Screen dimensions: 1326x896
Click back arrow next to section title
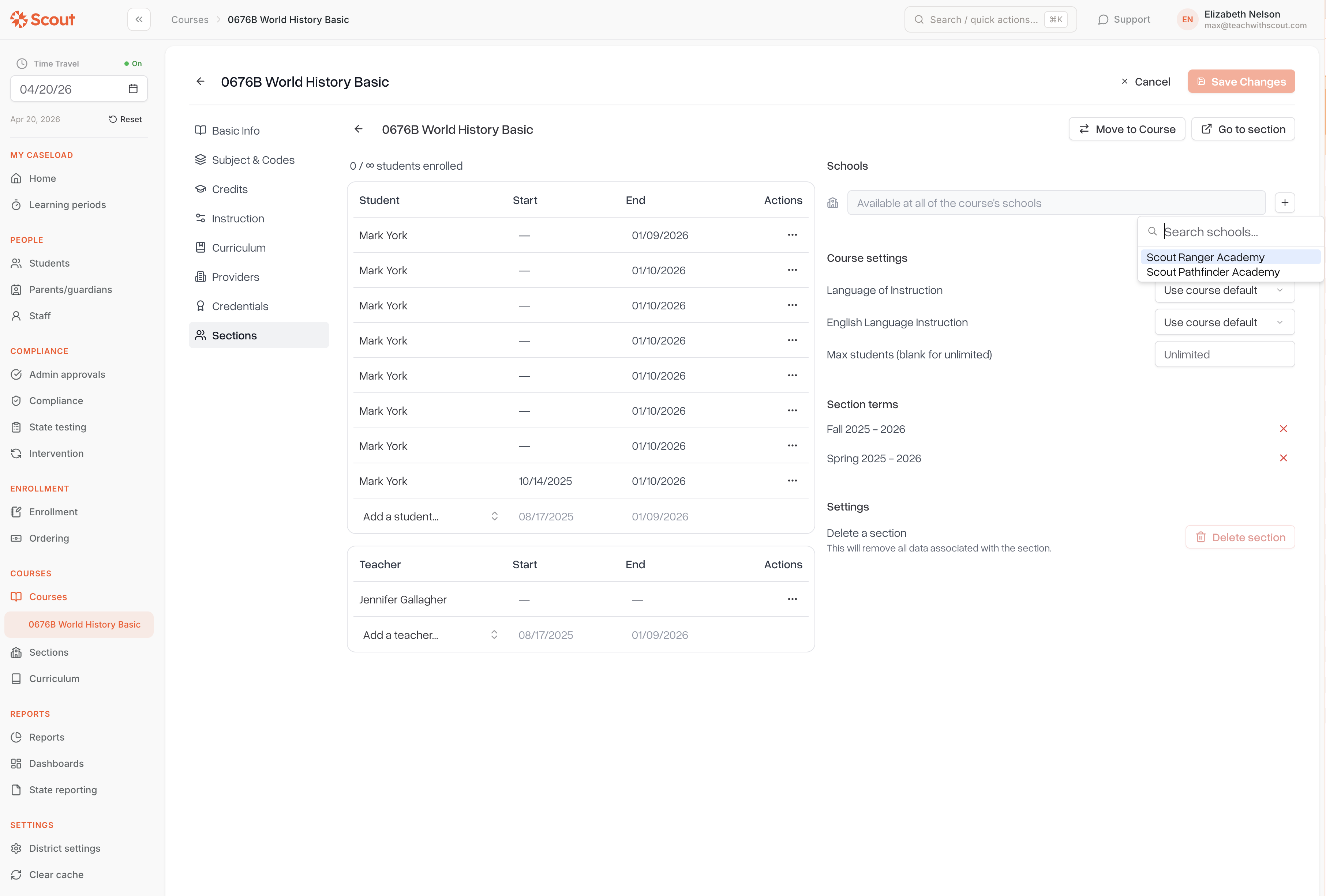(x=358, y=129)
